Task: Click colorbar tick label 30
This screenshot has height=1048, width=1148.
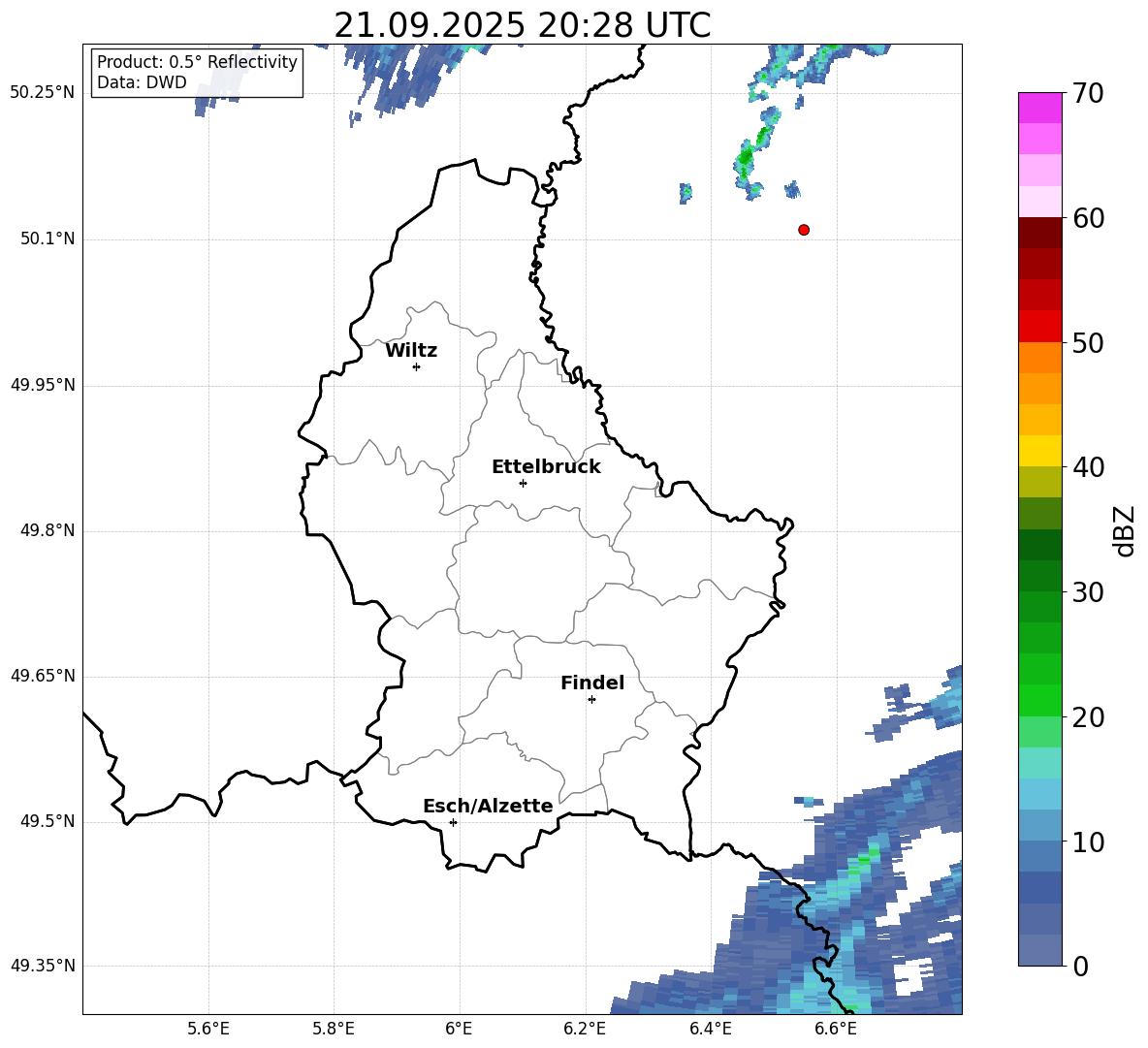Action: (x=1088, y=592)
